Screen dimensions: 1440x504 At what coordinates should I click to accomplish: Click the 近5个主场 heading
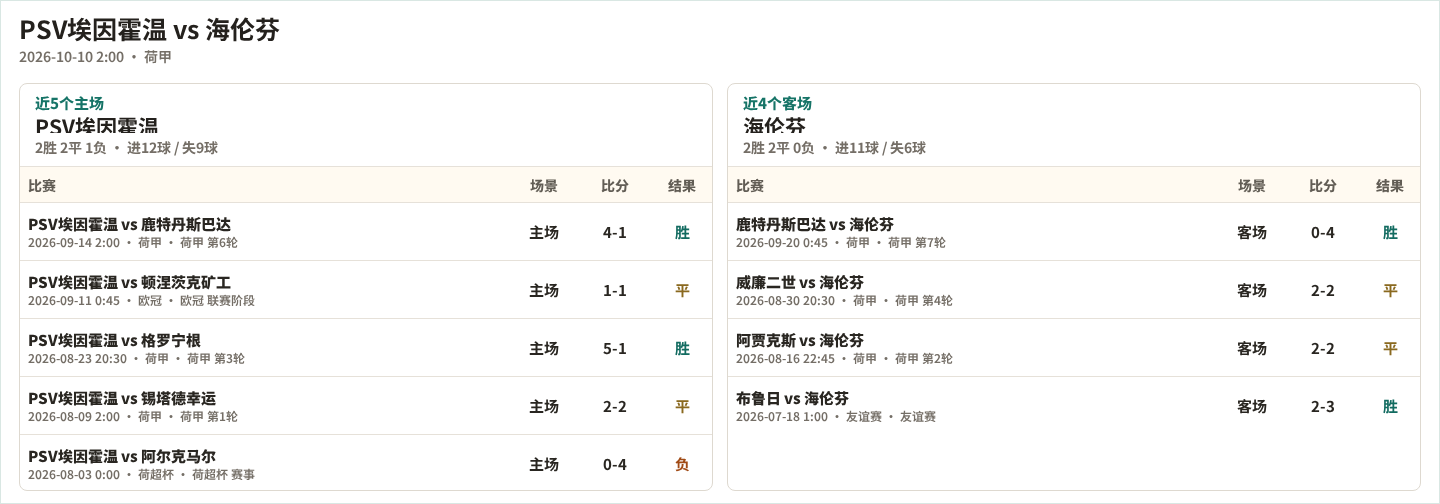(69, 103)
